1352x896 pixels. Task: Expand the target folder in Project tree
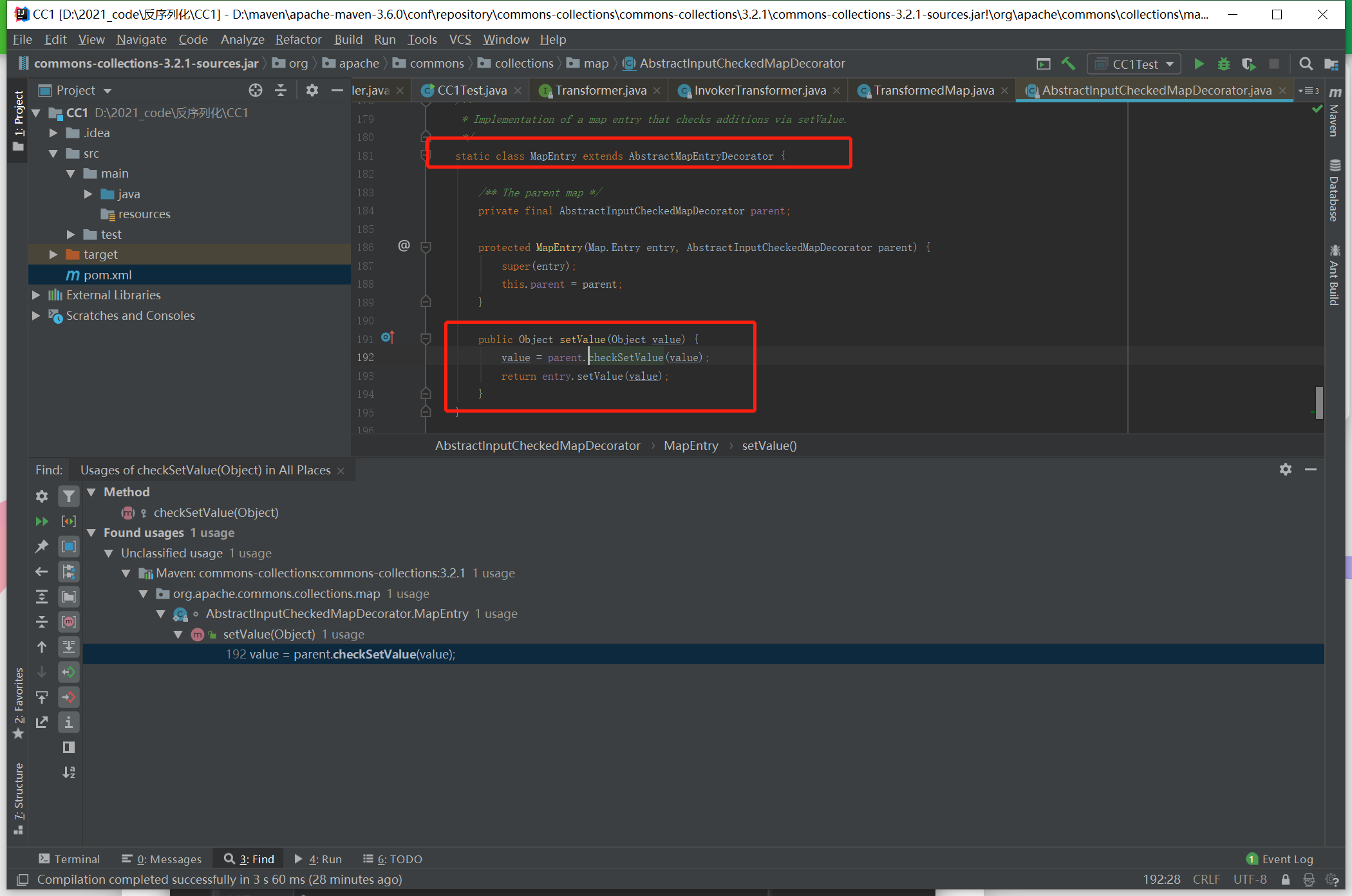(53, 255)
